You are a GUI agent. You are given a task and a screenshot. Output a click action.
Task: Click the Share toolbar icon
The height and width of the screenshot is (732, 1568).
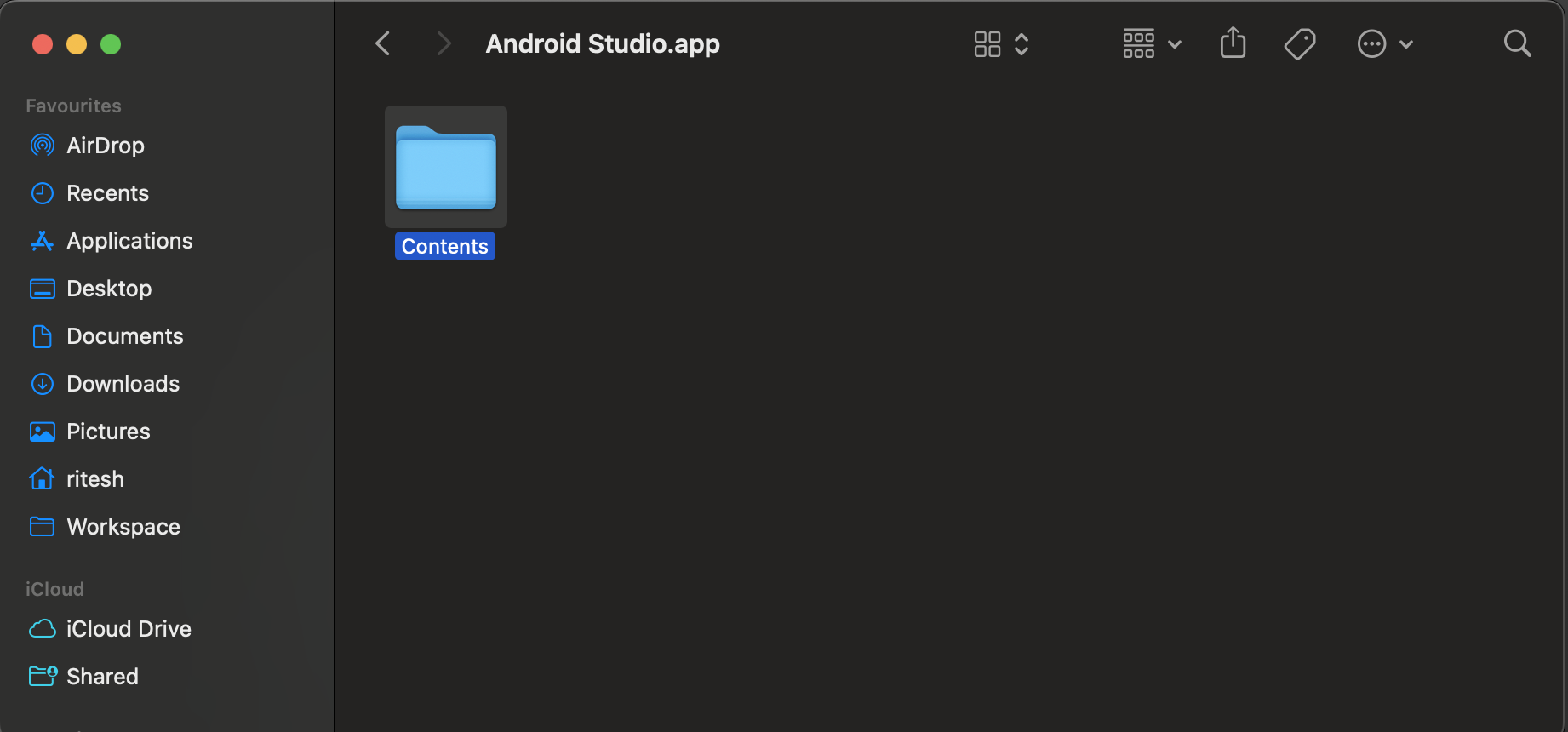click(x=1233, y=43)
